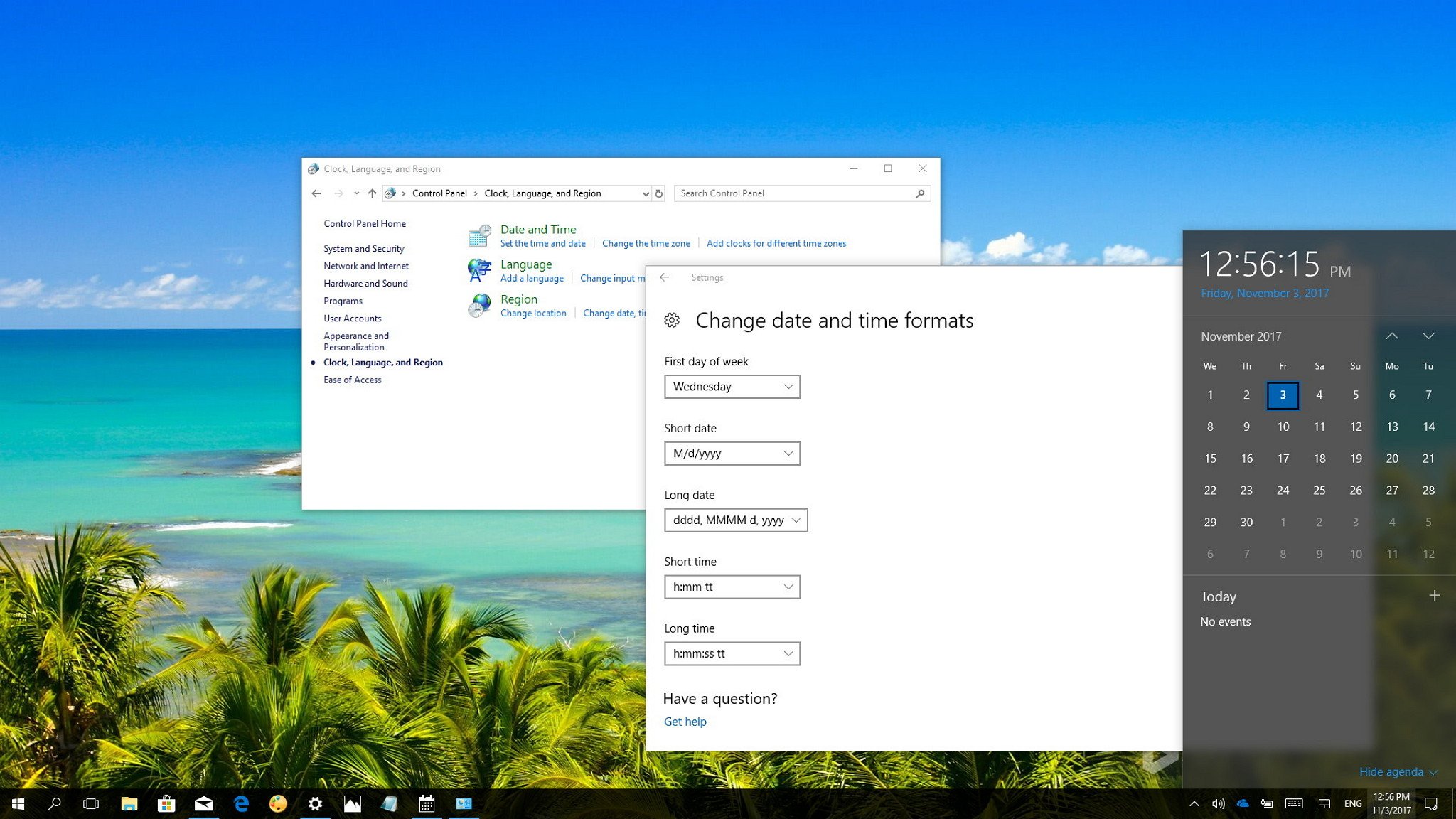Open File Explorer from taskbar

pos(127,803)
